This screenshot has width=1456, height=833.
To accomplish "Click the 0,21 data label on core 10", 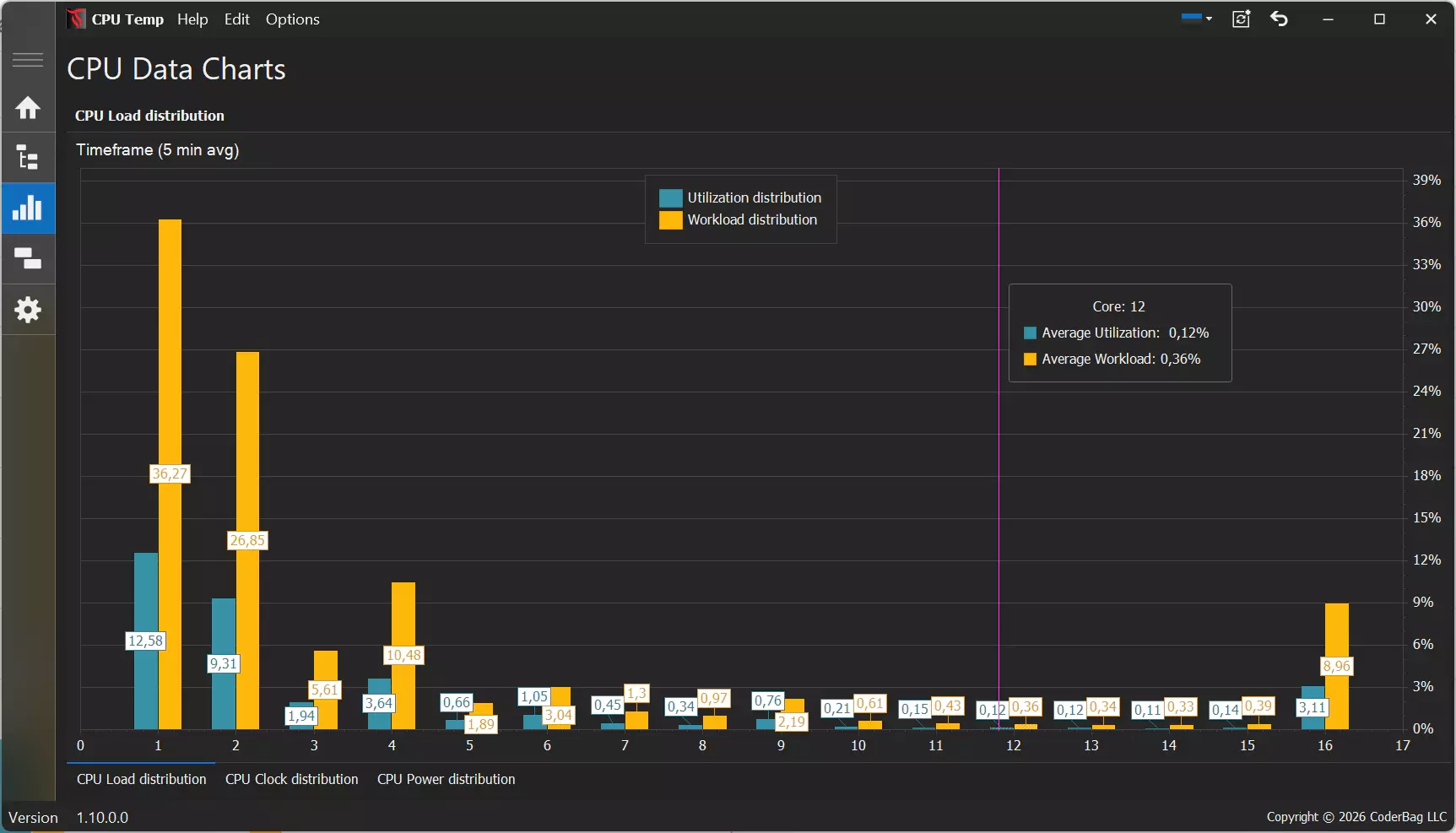I will pos(837,708).
